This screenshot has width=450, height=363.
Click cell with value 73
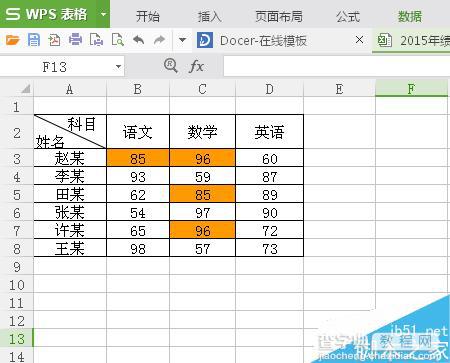click(x=270, y=248)
